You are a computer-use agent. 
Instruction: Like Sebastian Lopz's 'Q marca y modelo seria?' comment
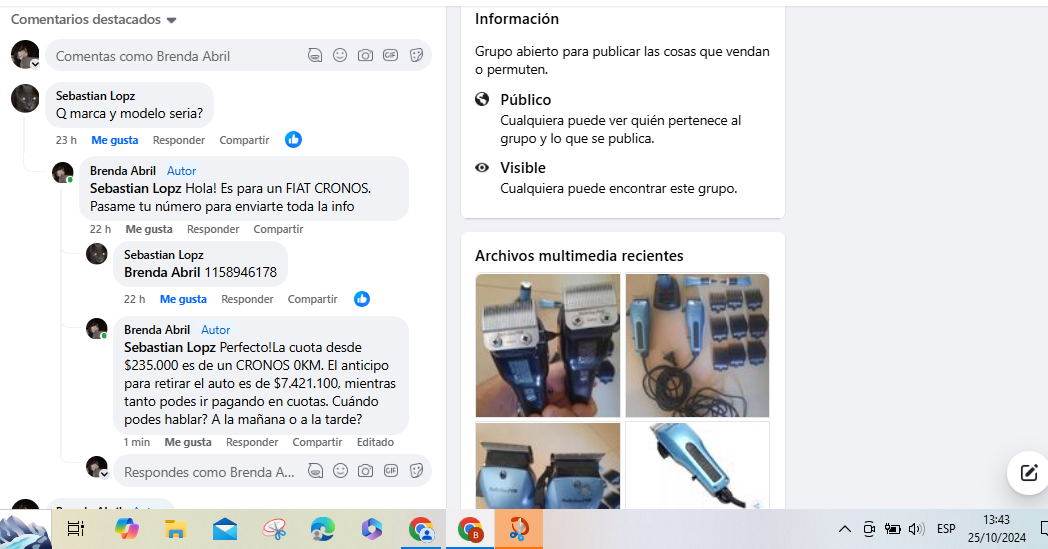point(115,140)
